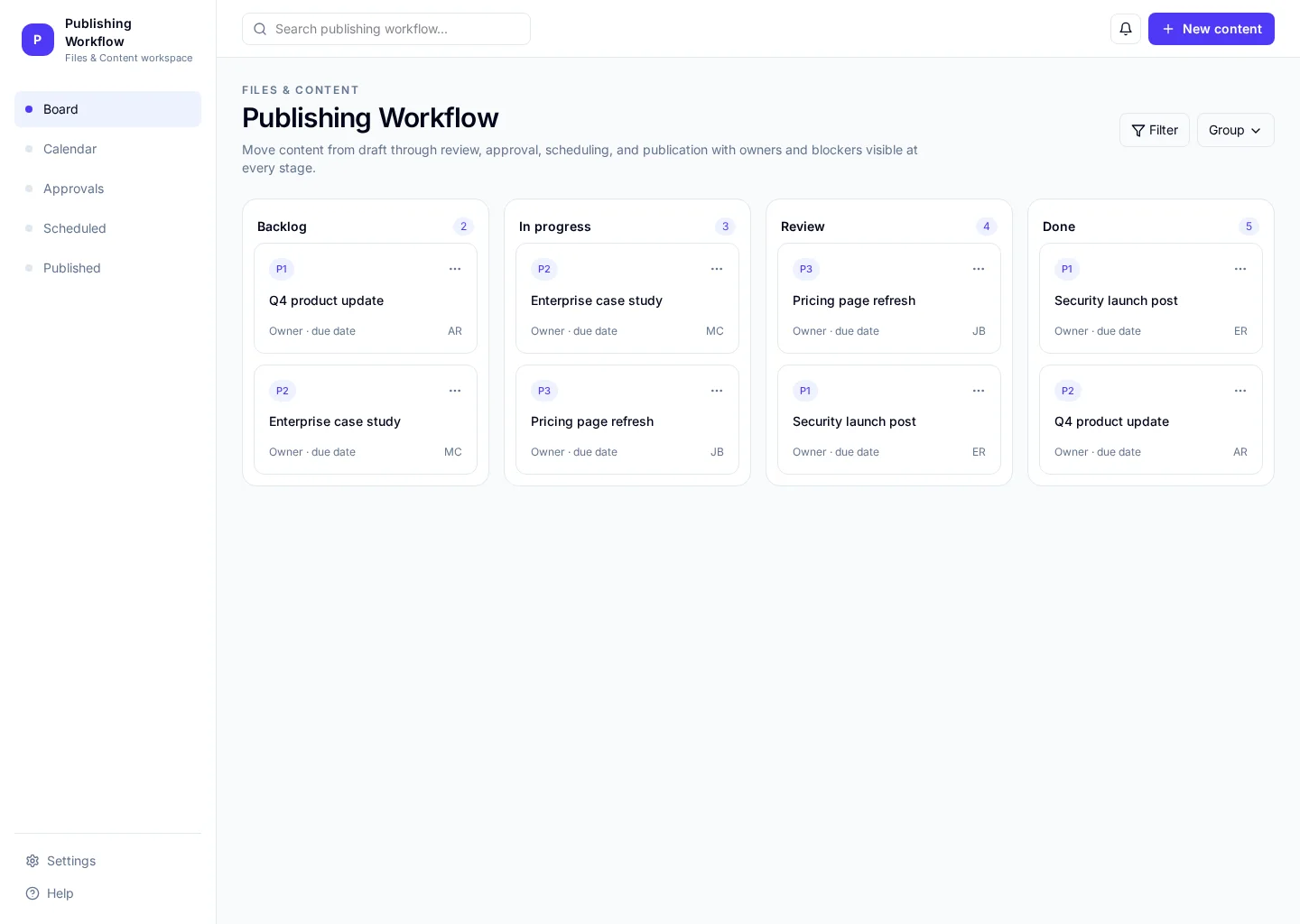Click P1 badge on Review's Security launch post

point(805,391)
